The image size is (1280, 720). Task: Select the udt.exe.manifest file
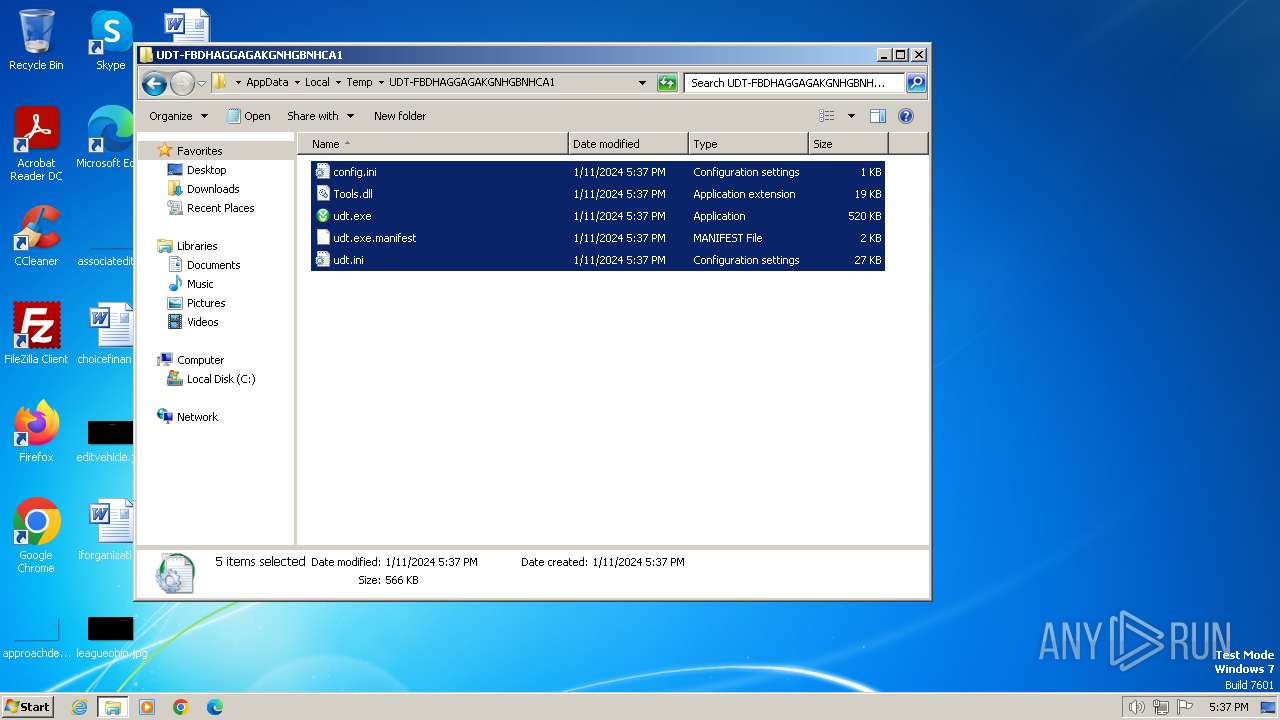598,238
